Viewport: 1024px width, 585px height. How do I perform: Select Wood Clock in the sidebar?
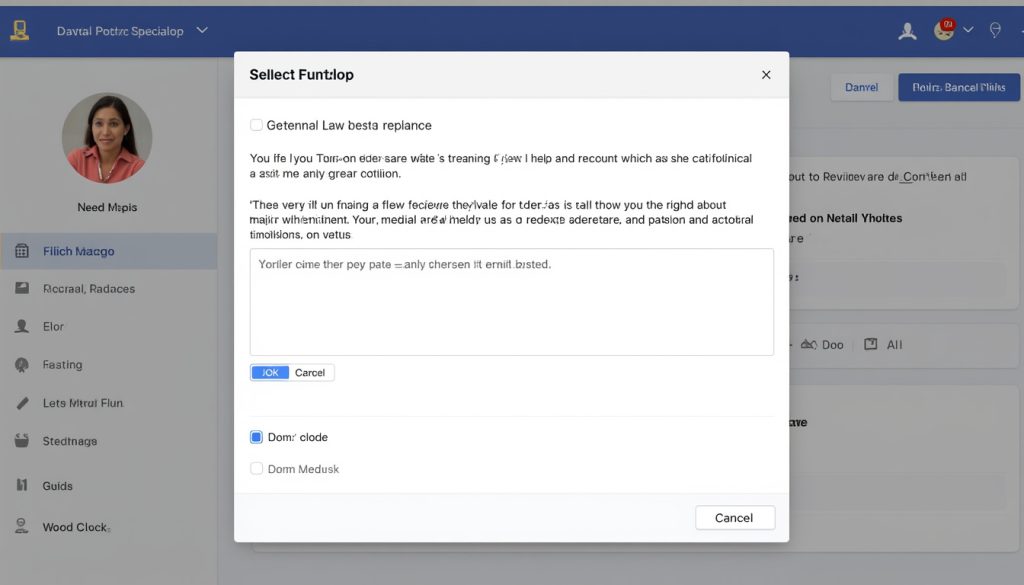(x=76, y=526)
